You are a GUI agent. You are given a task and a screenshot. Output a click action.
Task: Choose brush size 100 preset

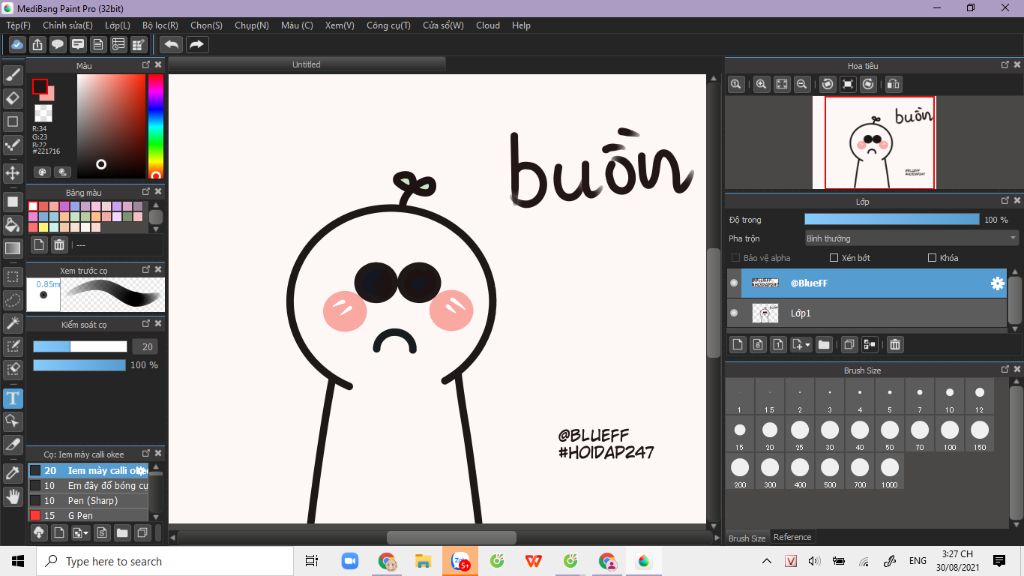pyautogui.click(x=950, y=434)
